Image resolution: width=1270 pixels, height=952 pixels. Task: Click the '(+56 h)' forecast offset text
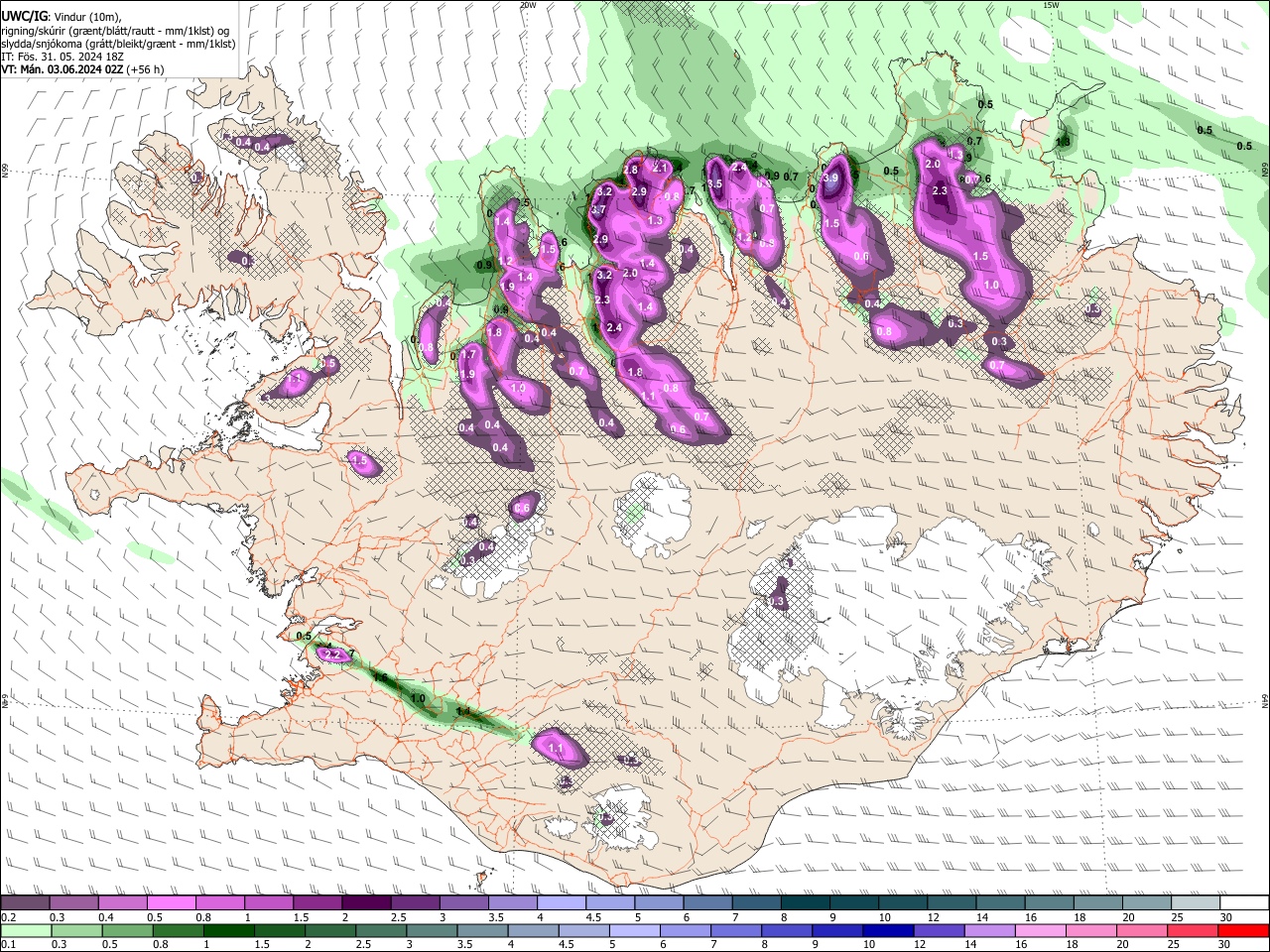point(146,69)
